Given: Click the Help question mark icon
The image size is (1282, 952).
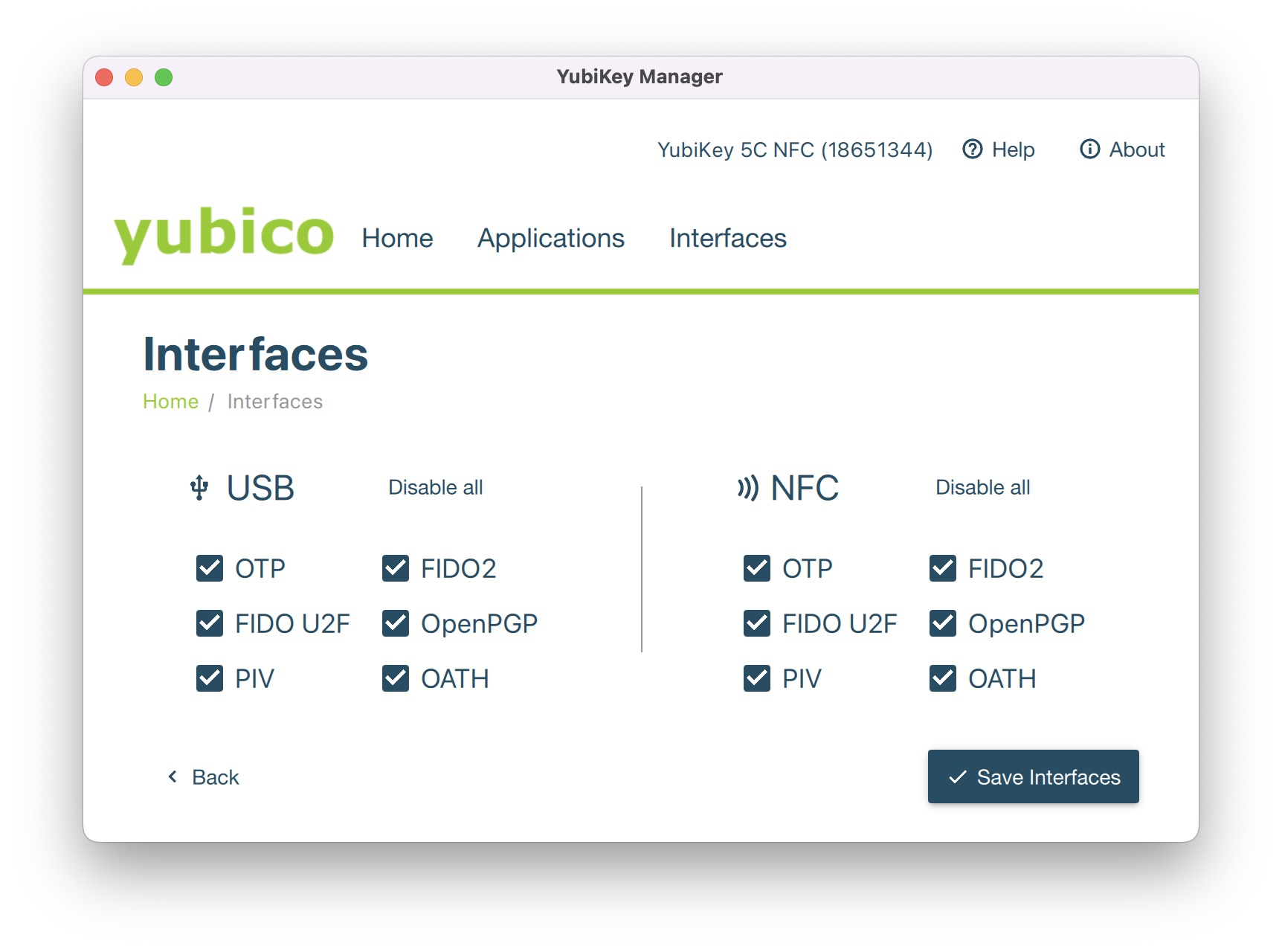Looking at the screenshot, I should point(972,149).
